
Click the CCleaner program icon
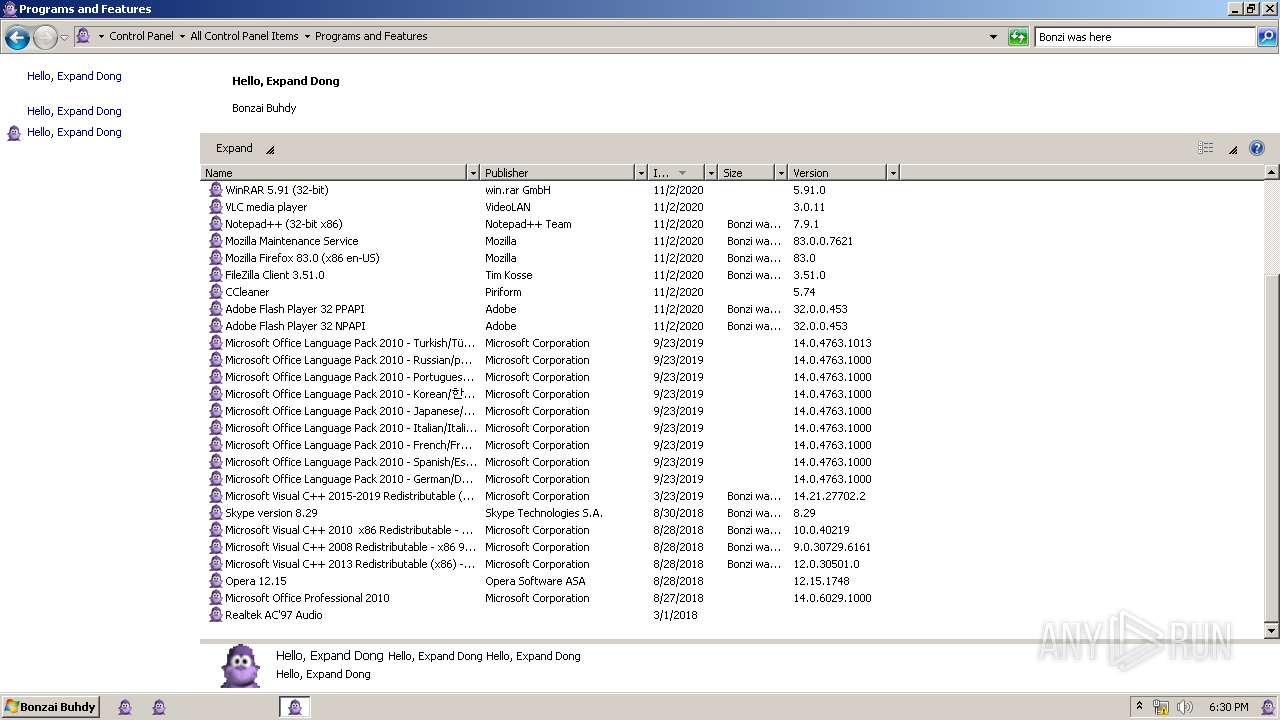click(x=215, y=292)
